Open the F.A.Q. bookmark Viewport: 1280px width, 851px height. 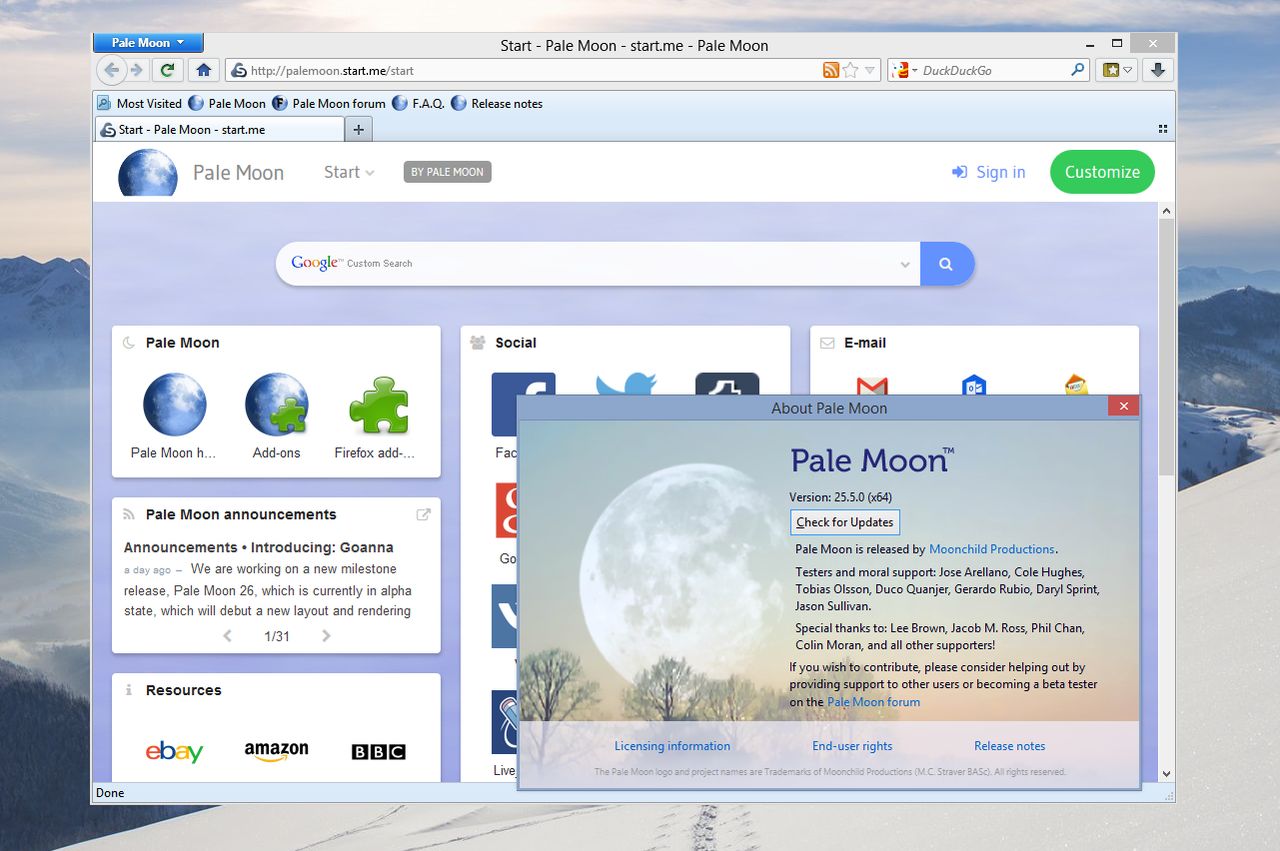click(419, 103)
